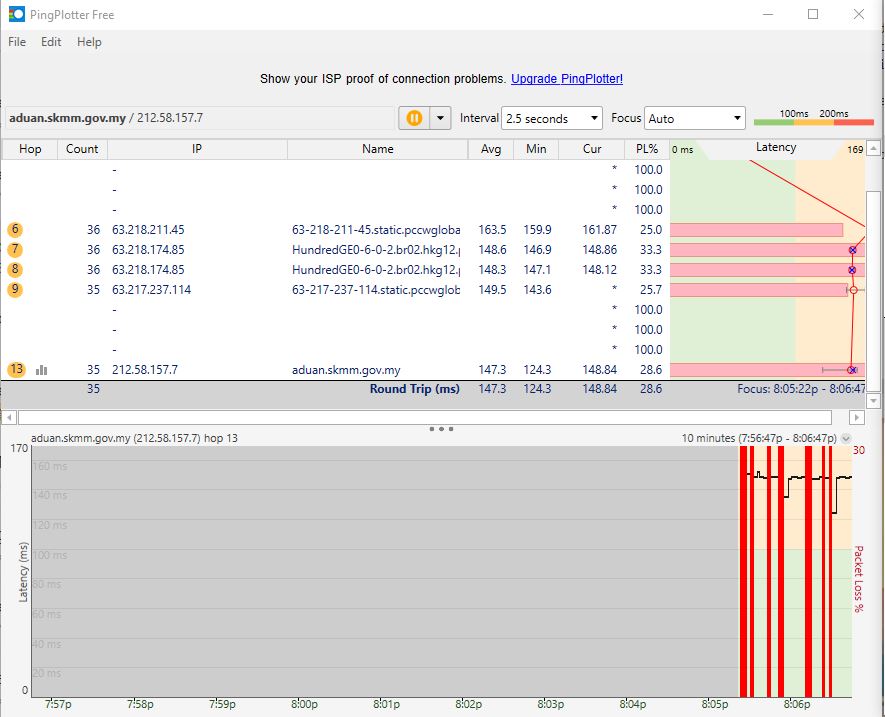Click the 100ms 200ms latency color scale
This screenshot has height=717, width=885.
point(813,118)
